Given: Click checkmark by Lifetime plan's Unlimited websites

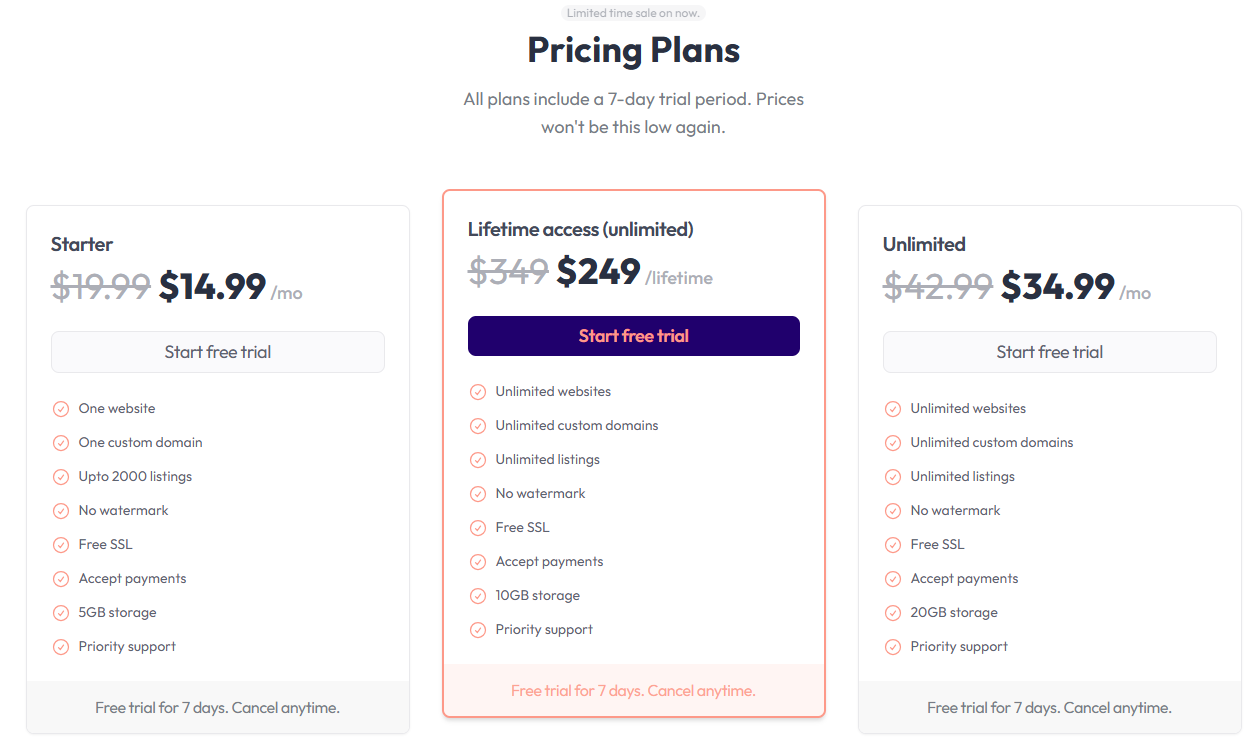Looking at the screenshot, I should tap(478, 392).
